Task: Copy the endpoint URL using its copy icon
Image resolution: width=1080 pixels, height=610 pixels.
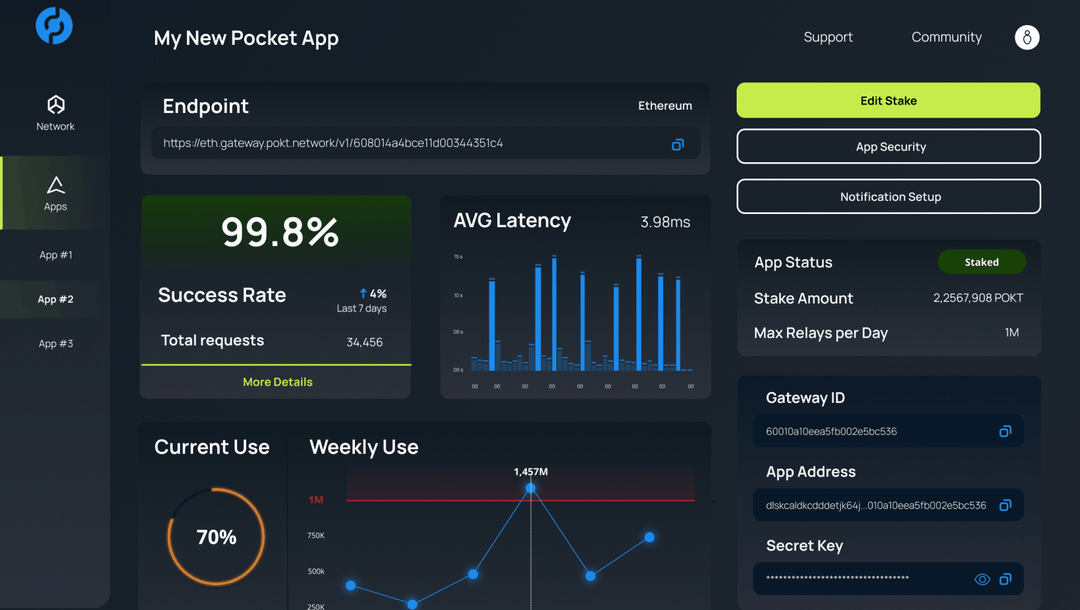Action: (x=678, y=143)
